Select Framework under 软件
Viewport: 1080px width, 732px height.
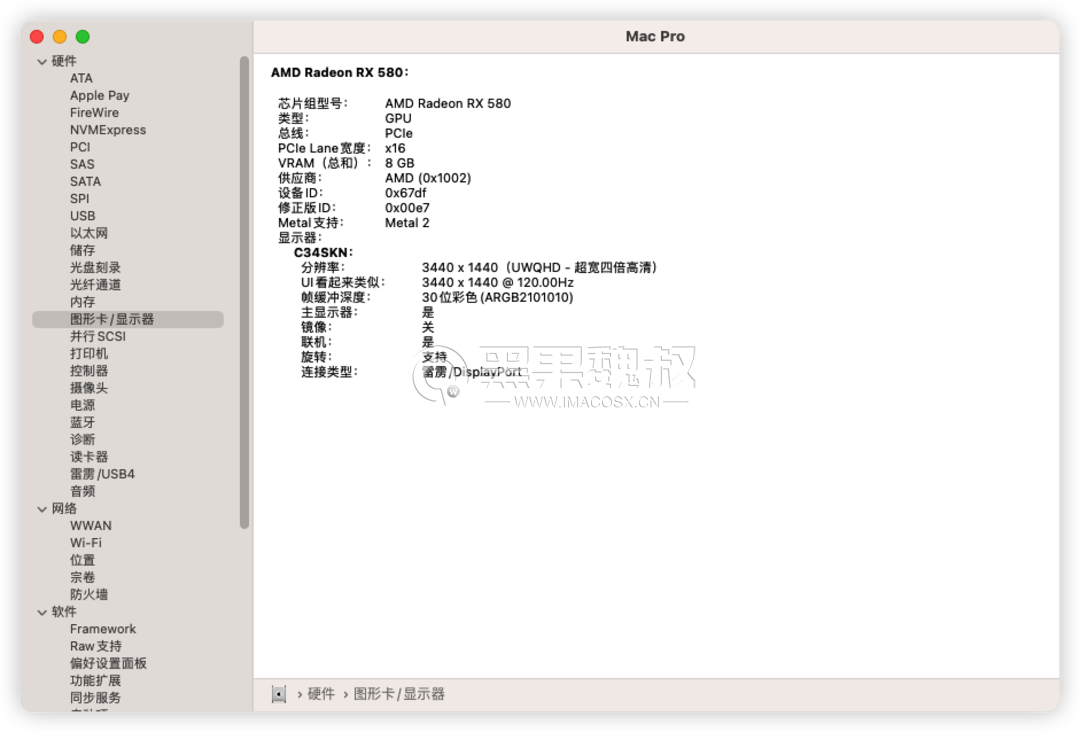(x=103, y=629)
